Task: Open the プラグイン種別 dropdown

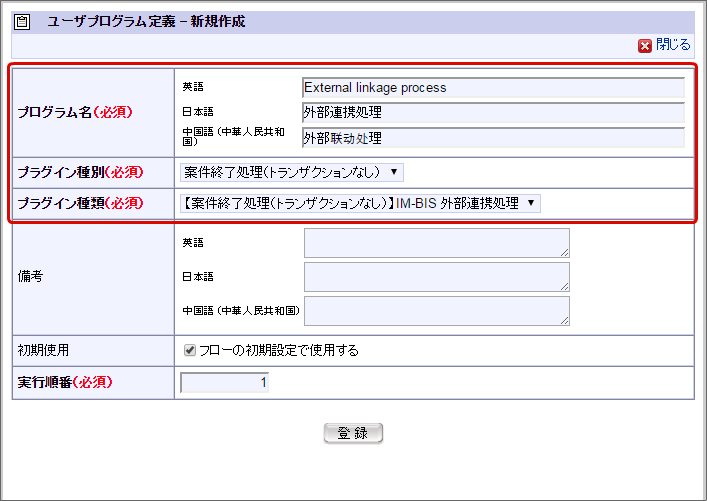Action: tap(292, 173)
